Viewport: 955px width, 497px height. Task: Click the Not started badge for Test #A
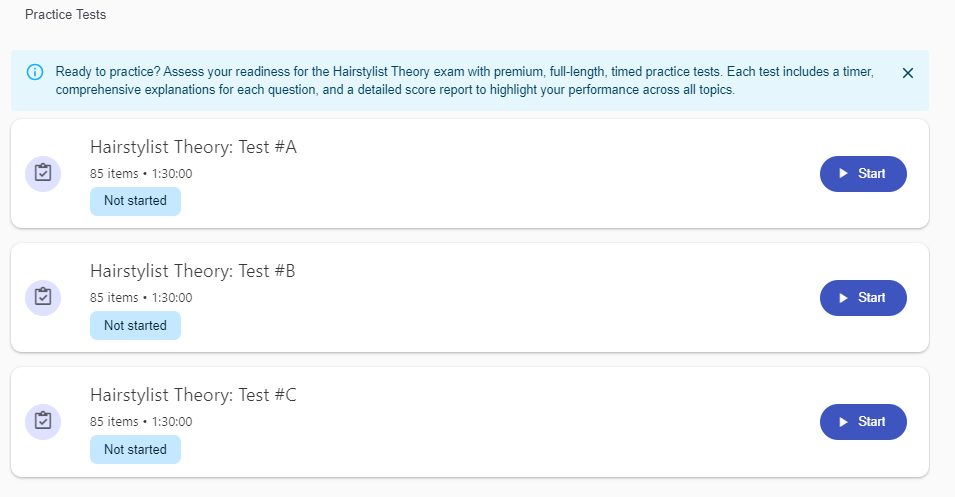tap(135, 201)
